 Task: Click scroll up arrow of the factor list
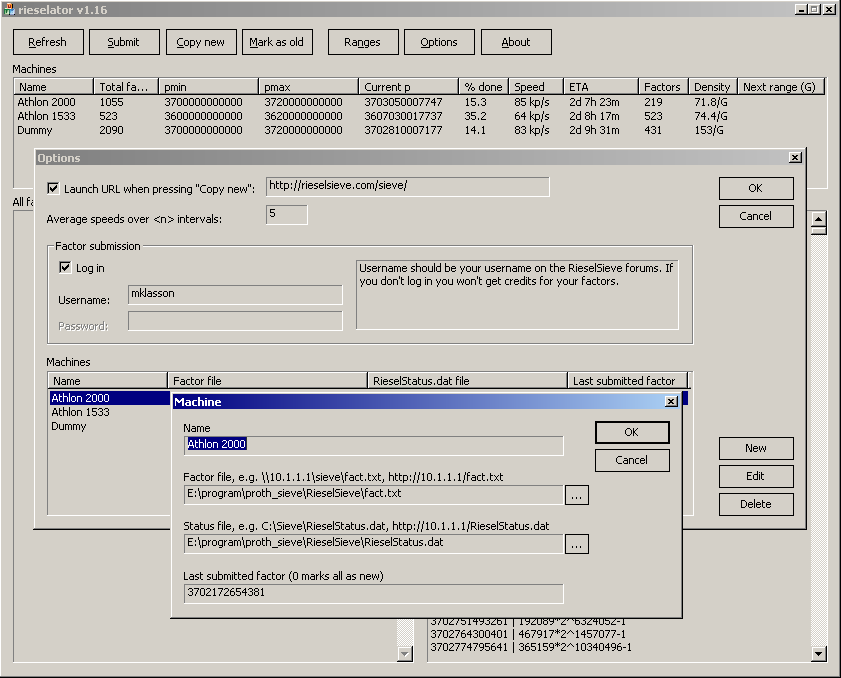coord(818,219)
